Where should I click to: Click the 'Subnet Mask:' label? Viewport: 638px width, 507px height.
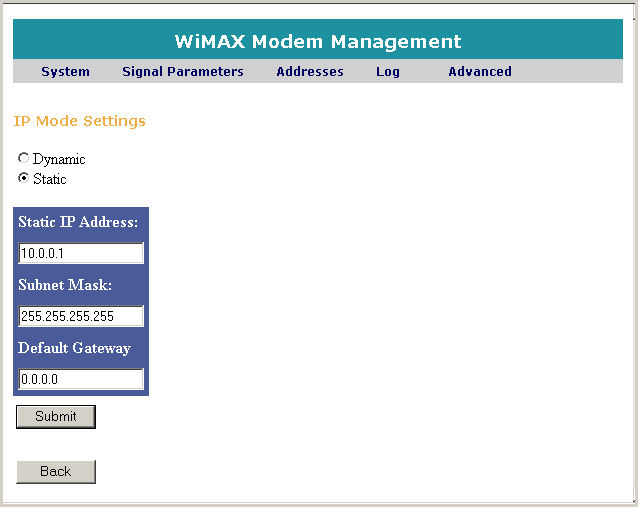point(65,285)
